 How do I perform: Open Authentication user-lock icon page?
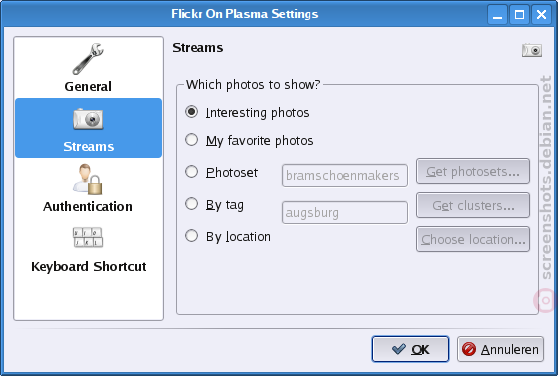88,179
